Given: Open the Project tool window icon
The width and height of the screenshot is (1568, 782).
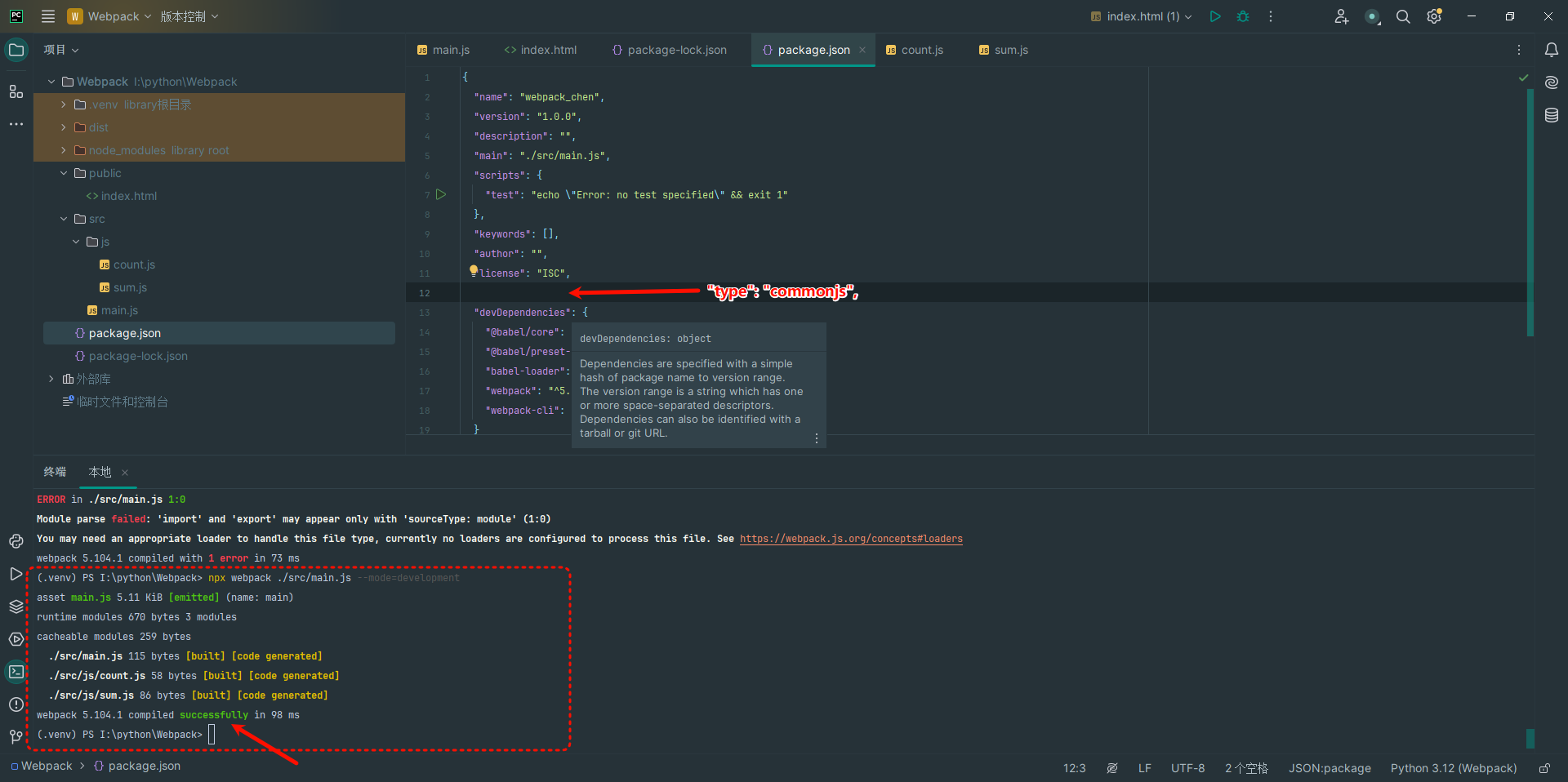Looking at the screenshot, I should pyautogui.click(x=16, y=50).
